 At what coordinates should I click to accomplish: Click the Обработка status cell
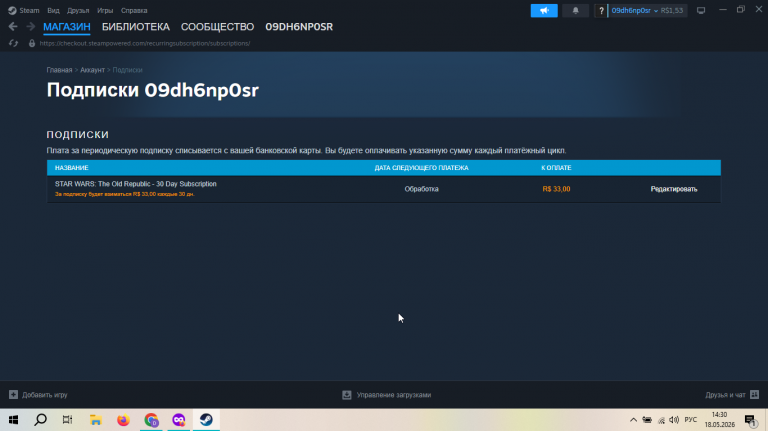pyautogui.click(x=421, y=189)
